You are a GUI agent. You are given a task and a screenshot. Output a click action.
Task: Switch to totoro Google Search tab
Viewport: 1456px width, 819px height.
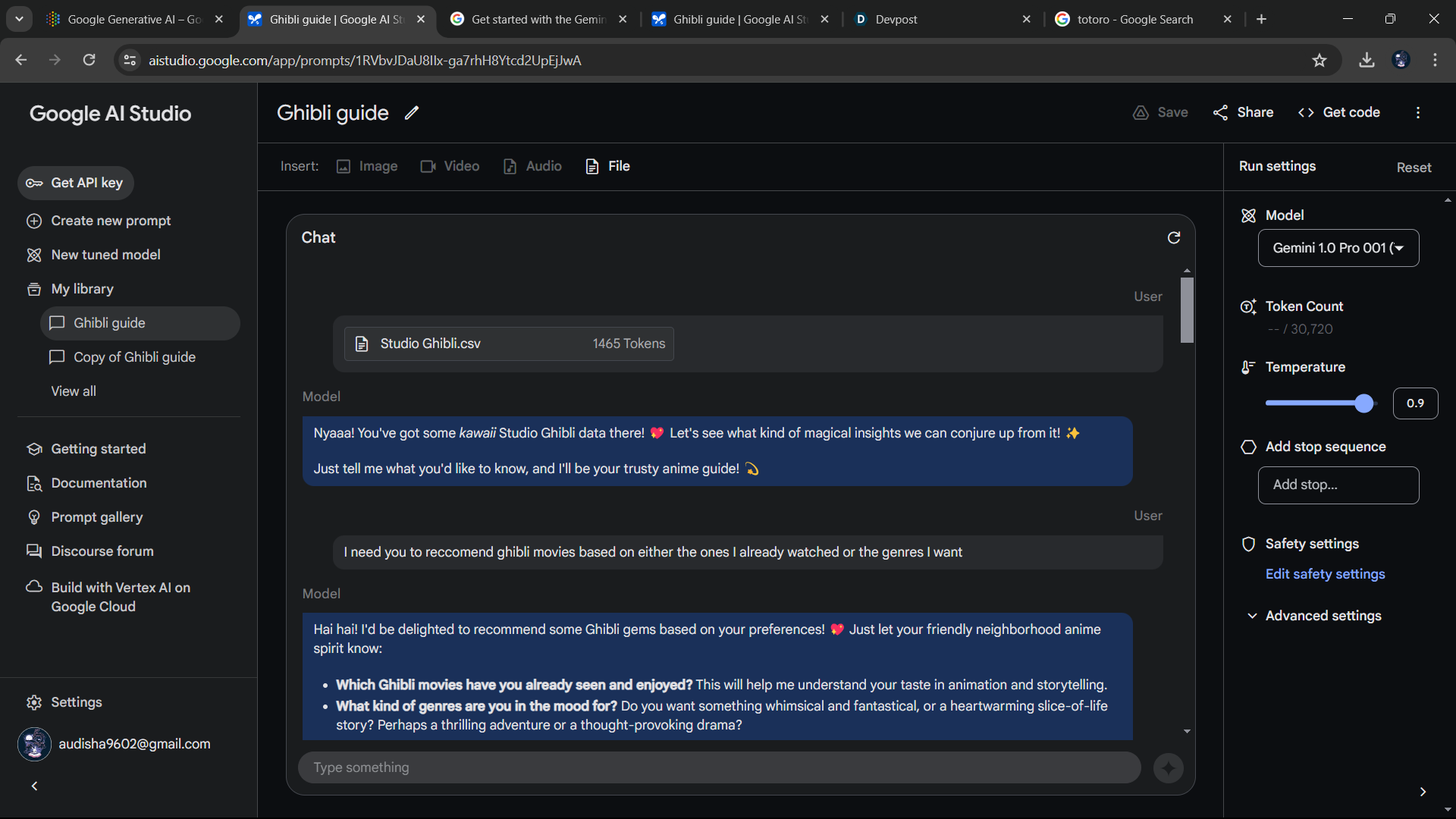click(x=1134, y=20)
